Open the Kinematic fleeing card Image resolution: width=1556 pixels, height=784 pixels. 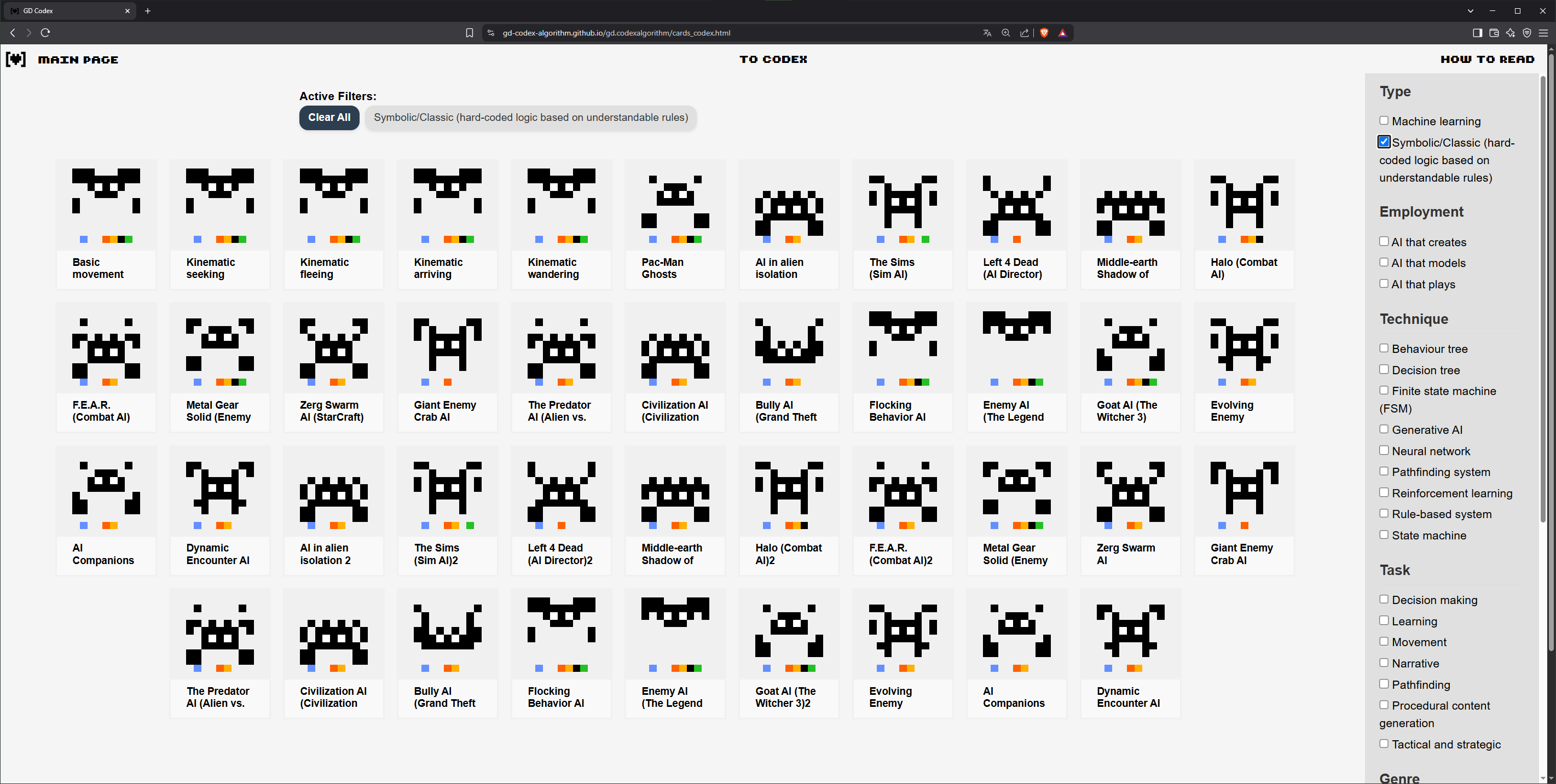333,224
